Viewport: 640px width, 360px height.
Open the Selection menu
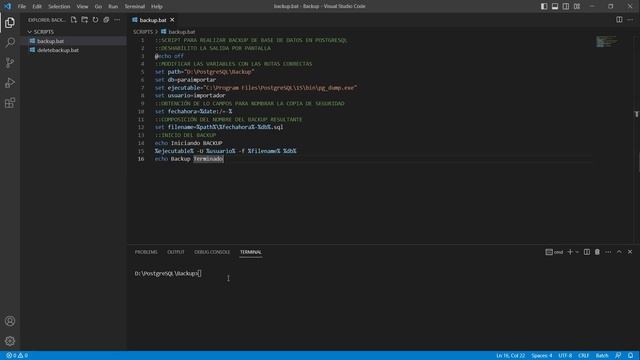(59, 6)
